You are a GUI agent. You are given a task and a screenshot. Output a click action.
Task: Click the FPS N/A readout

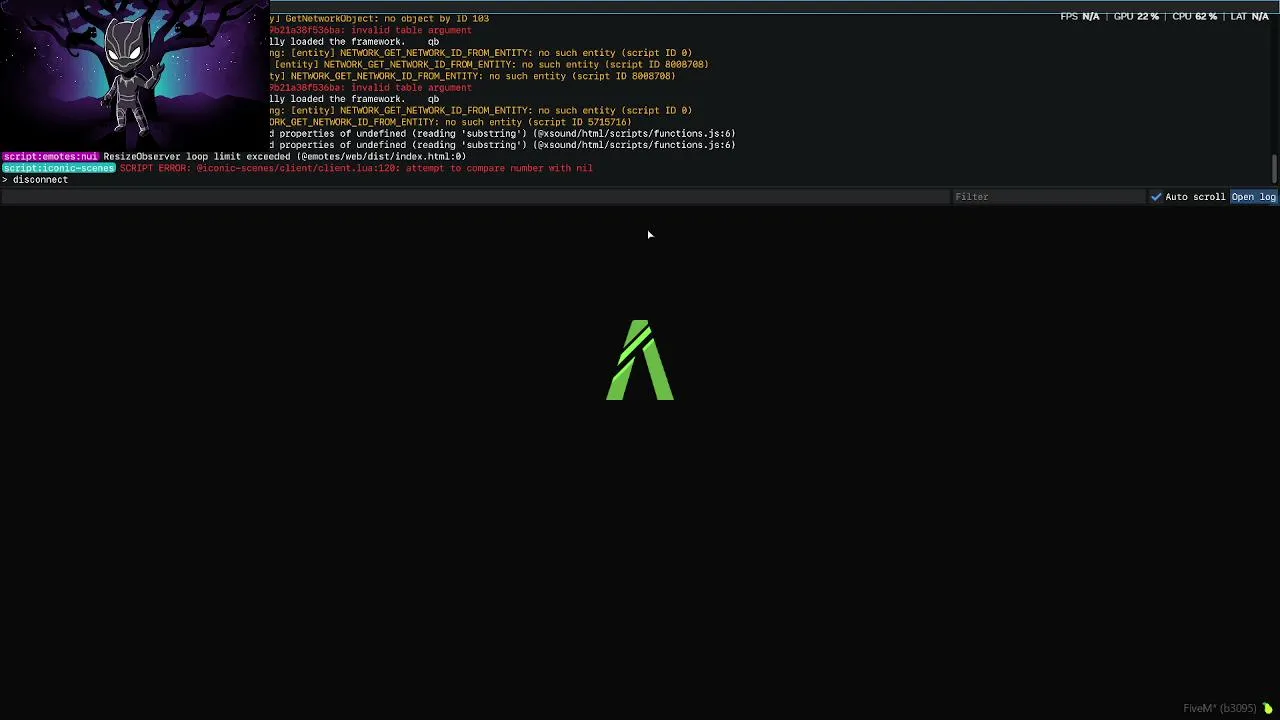1080,17
